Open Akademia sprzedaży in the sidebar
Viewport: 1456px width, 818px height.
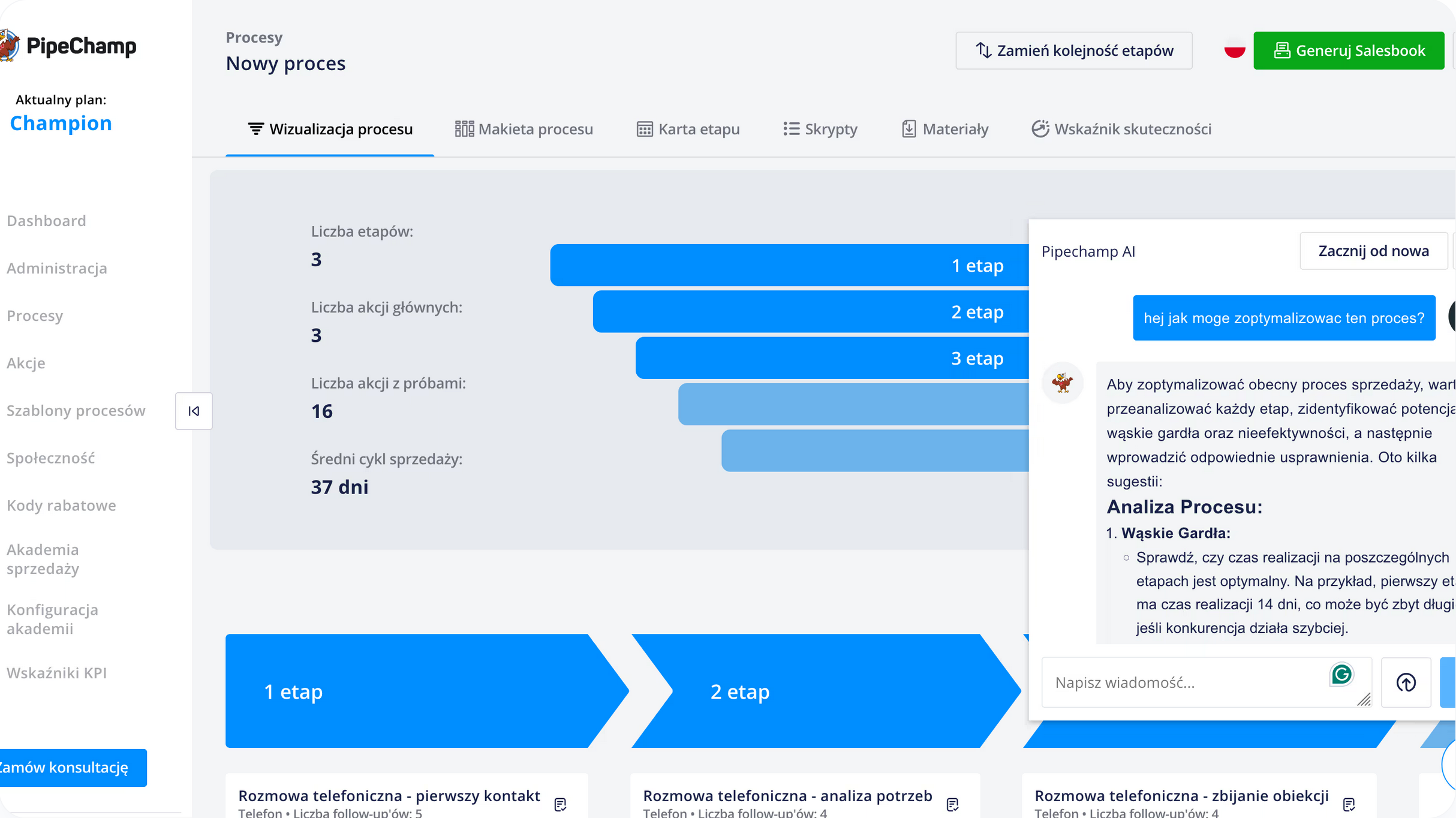43,559
